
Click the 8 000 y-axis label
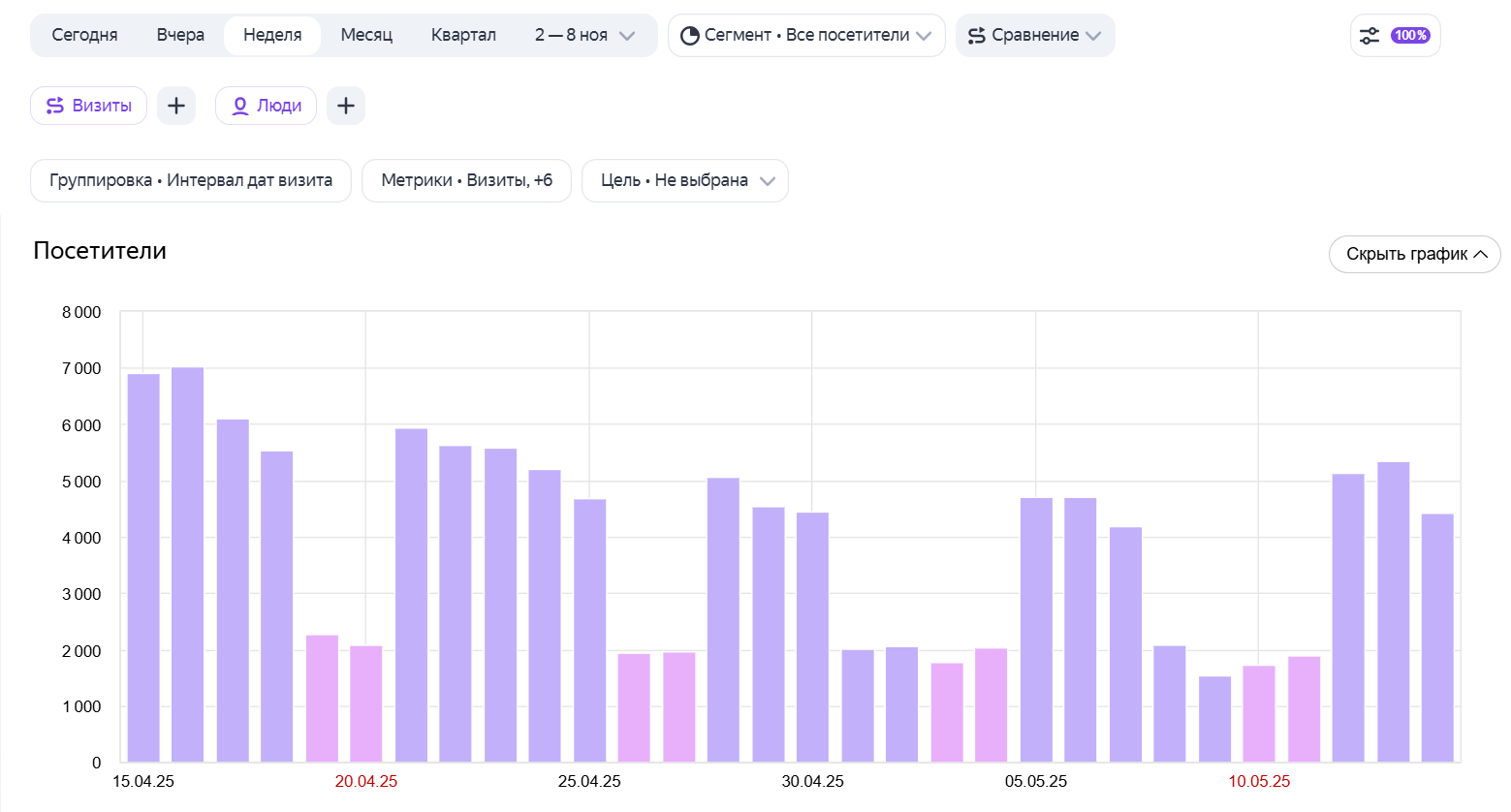pyautogui.click(x=81, y=312)
